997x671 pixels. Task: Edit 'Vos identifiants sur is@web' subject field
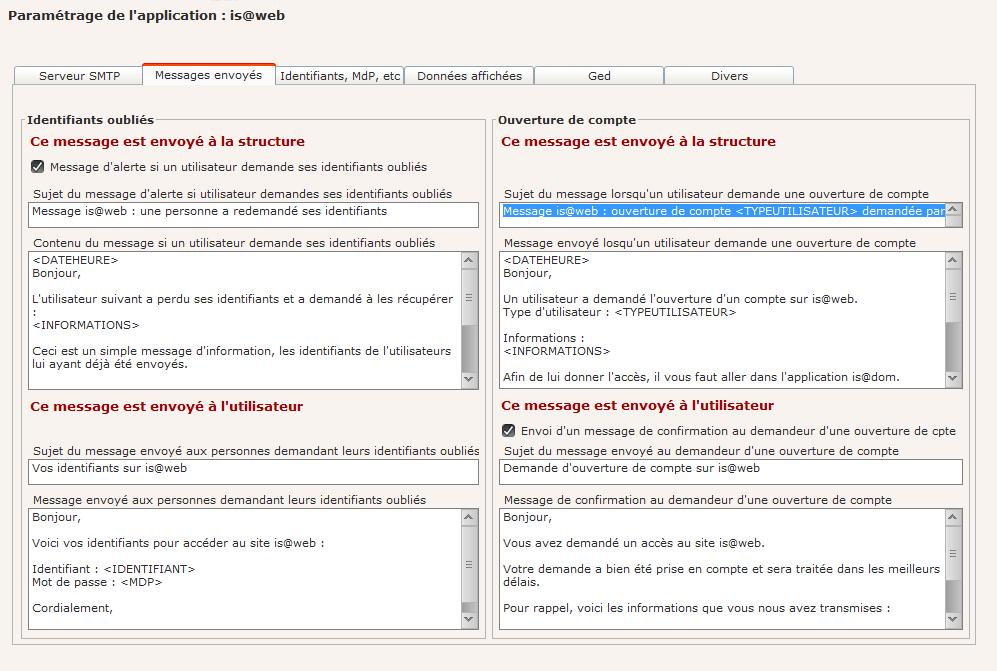tap(253, 472)
